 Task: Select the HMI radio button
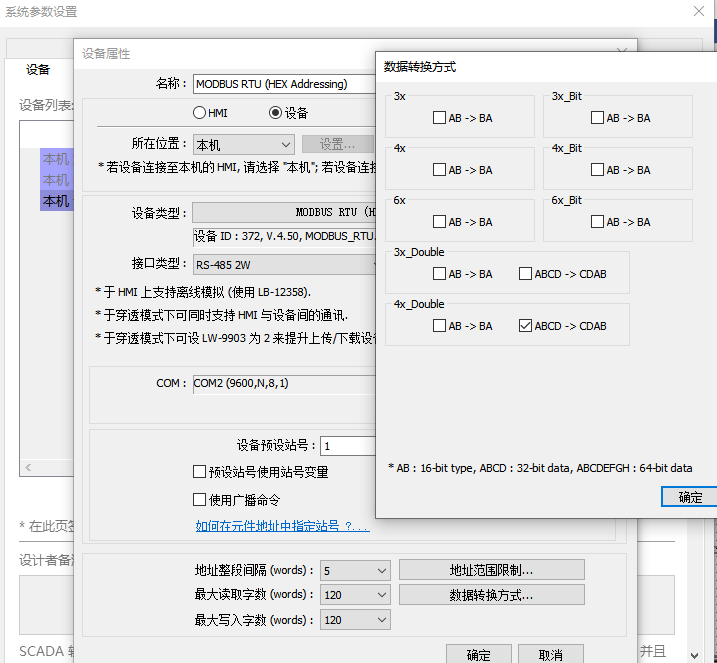pyautogui.click(x=200, y=113)
